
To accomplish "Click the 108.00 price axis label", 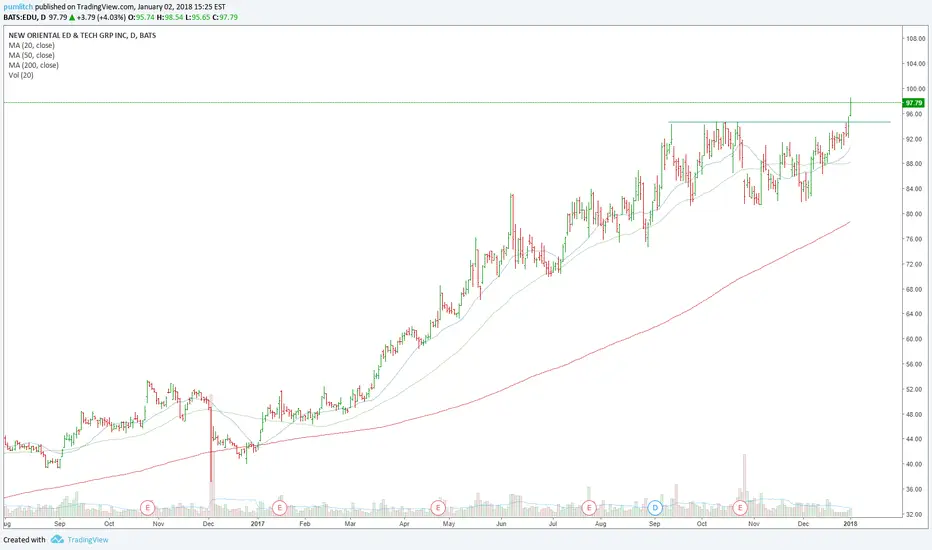I will coord(915,39).
